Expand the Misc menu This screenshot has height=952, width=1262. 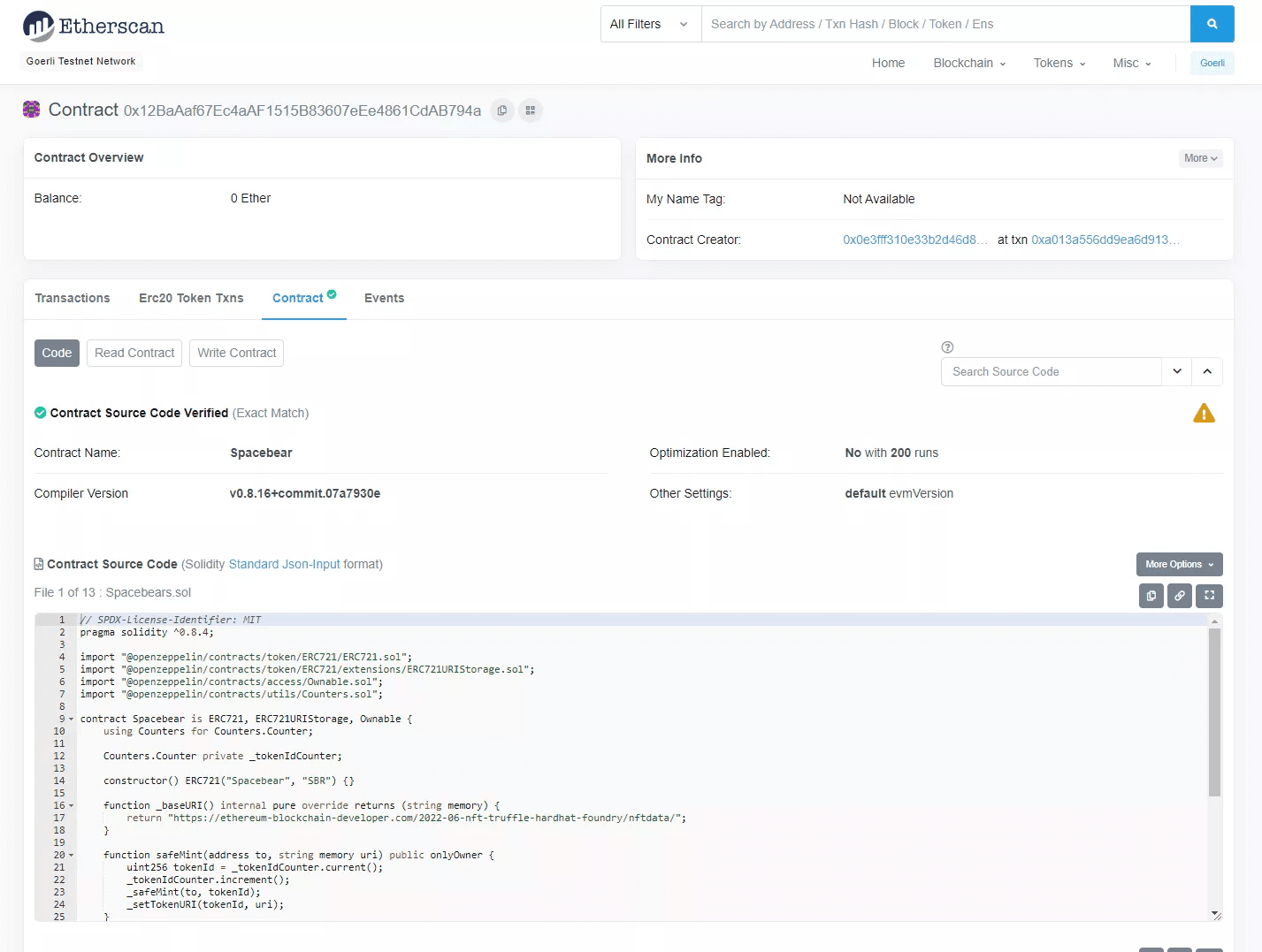click(1132, 63)
